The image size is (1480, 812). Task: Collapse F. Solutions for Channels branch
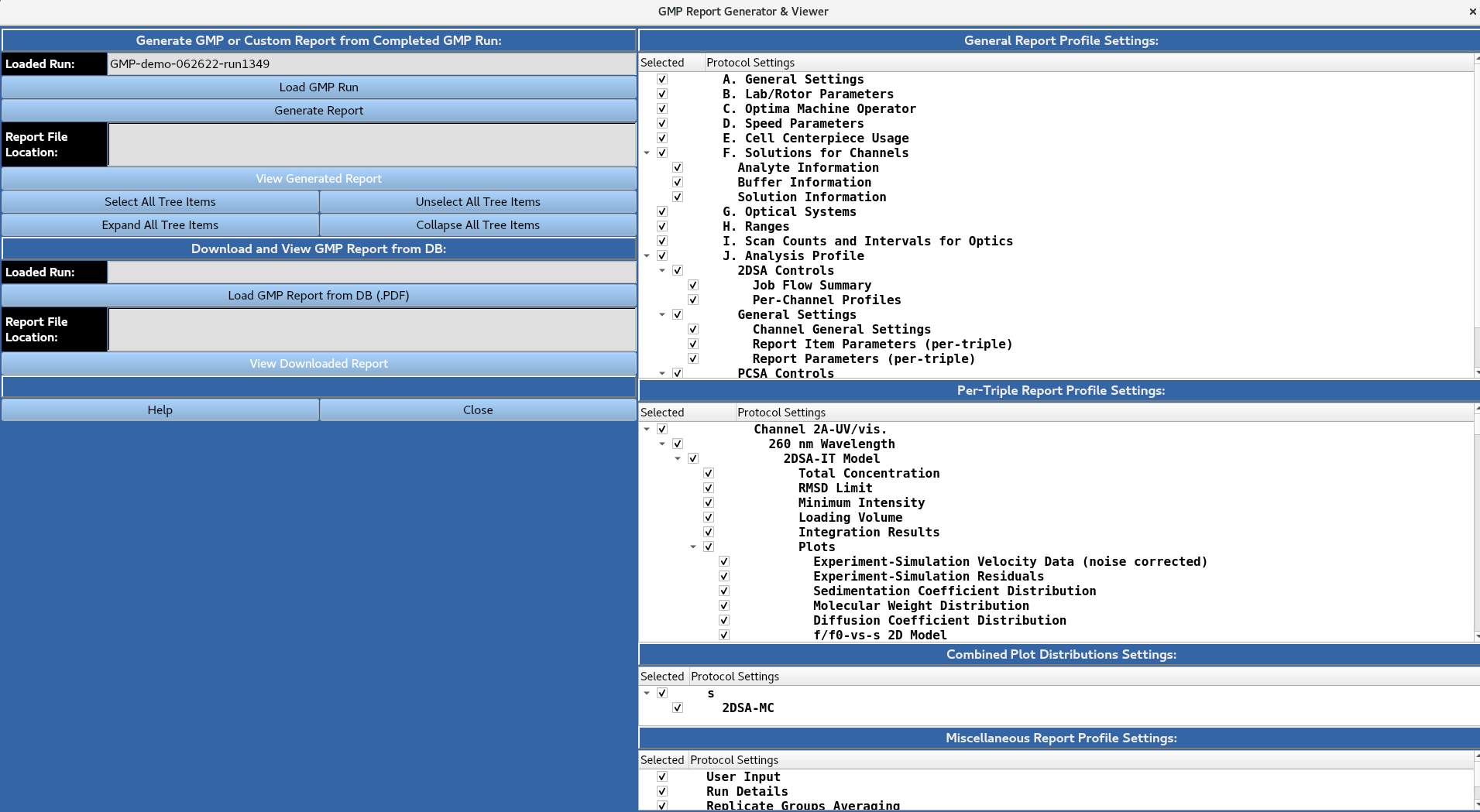click(648, 152)
